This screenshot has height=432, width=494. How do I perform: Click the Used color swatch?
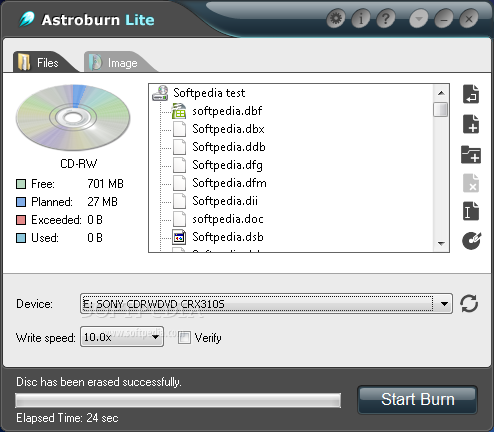coord(21,238)
